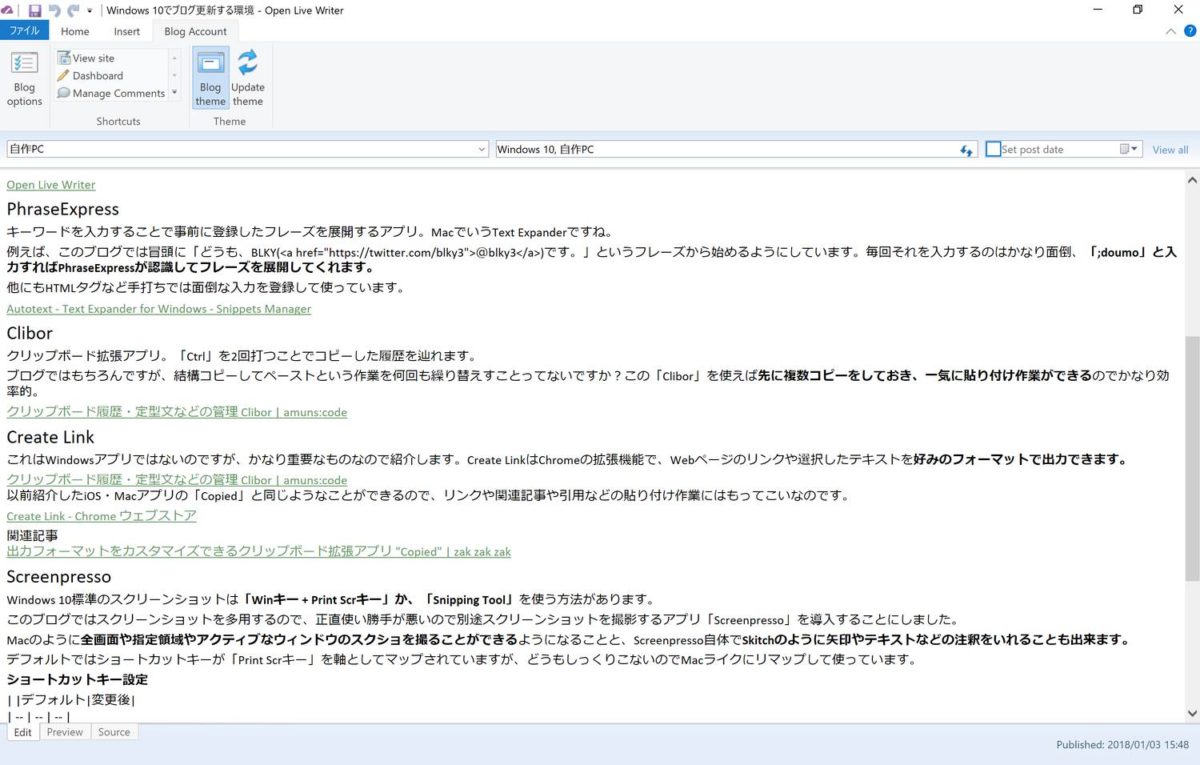Expand the Shortcuts gallery list
The width and height of the screenshot is (1200, 765).
(175, 93)
